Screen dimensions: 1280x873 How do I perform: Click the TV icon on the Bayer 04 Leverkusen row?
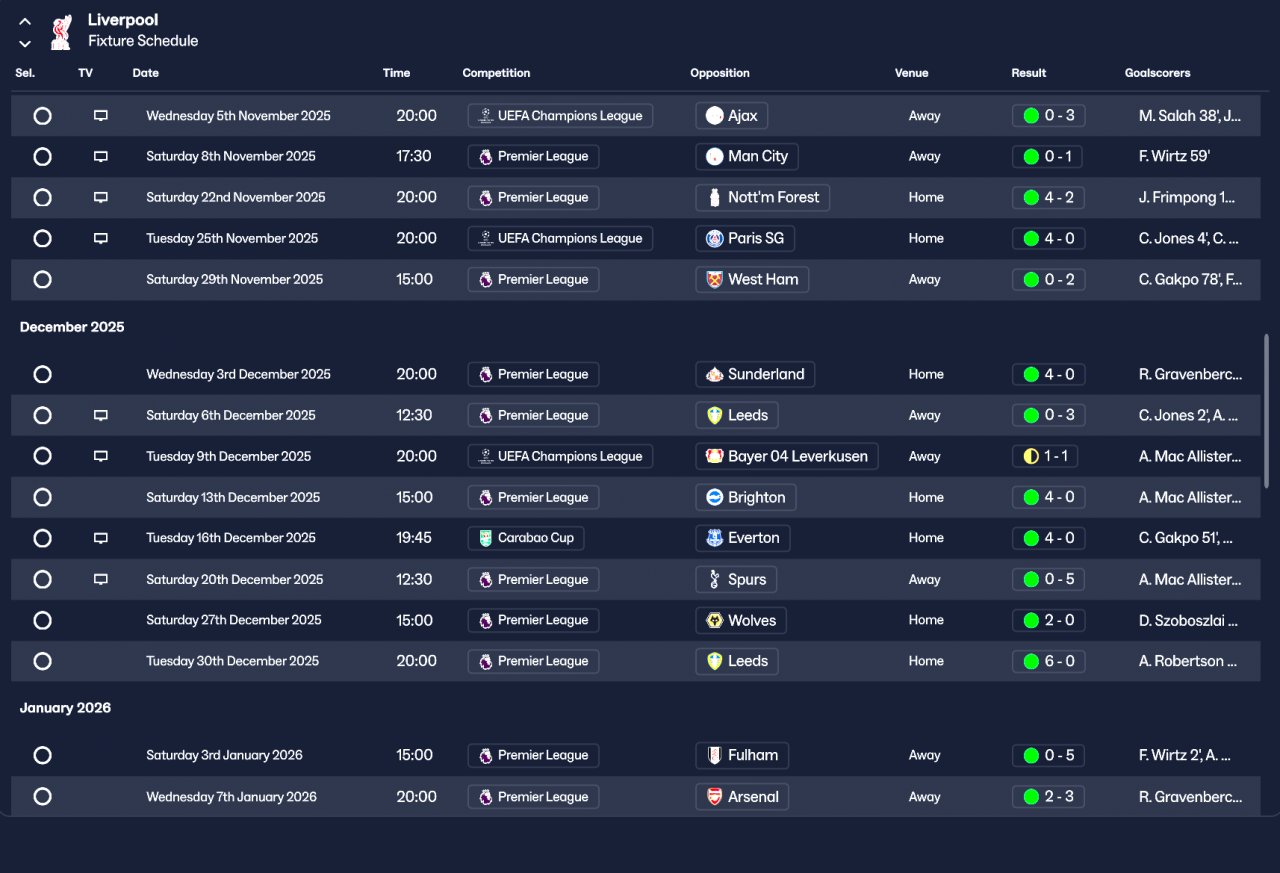pos(101,456)
